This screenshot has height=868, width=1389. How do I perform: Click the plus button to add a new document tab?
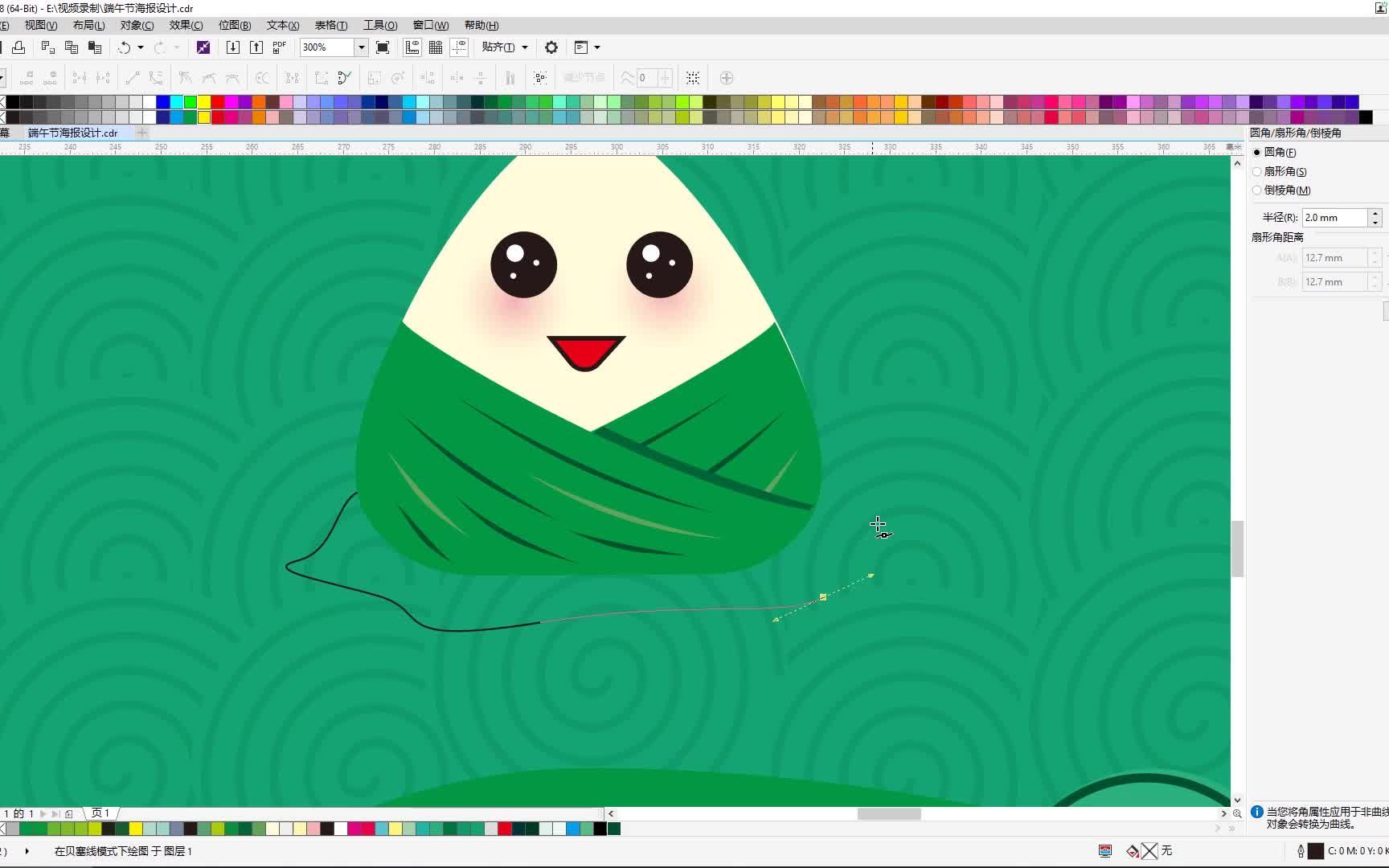point(142,133)
